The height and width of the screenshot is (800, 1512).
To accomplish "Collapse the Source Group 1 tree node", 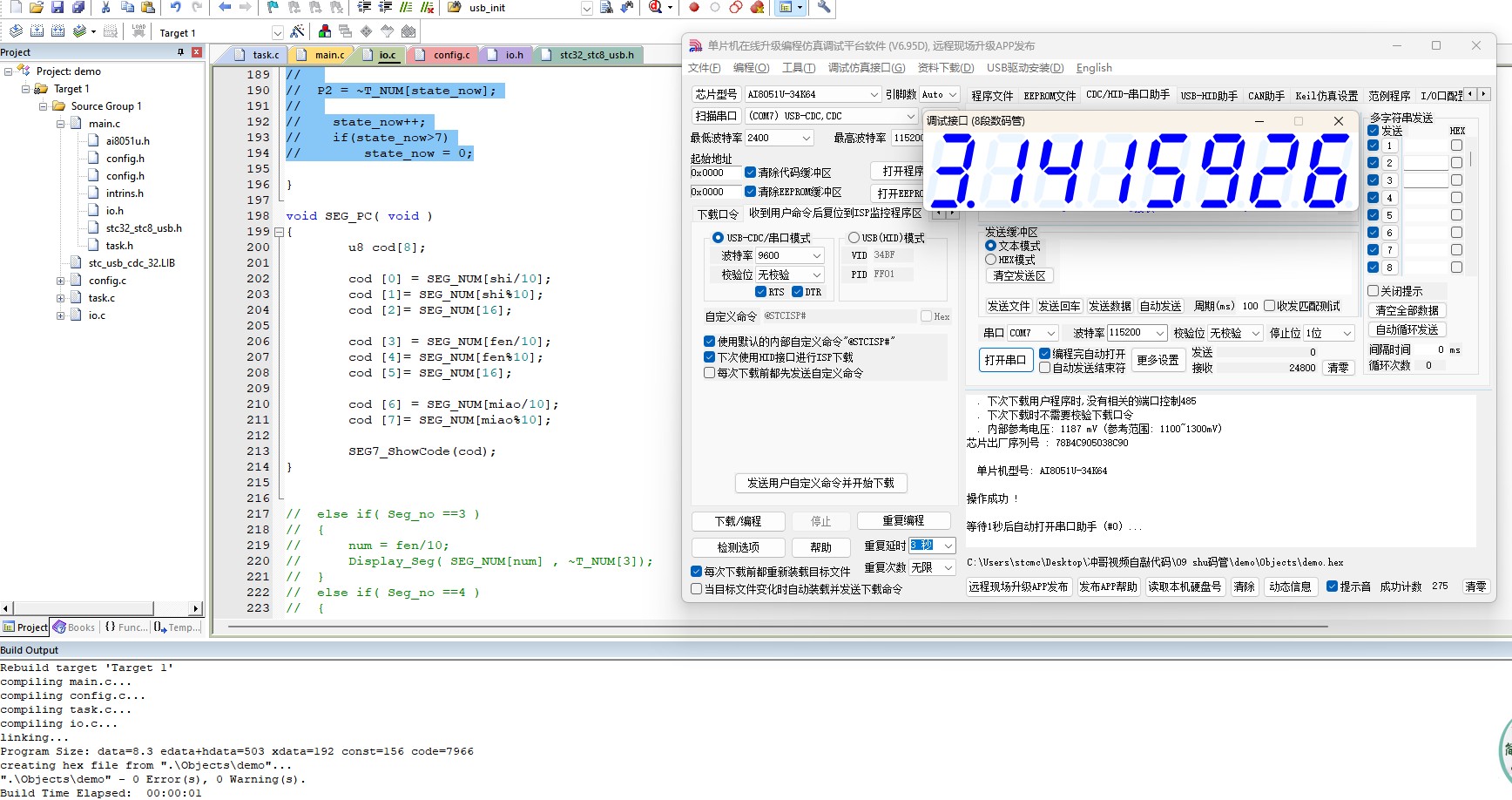I will pos(43,106).
